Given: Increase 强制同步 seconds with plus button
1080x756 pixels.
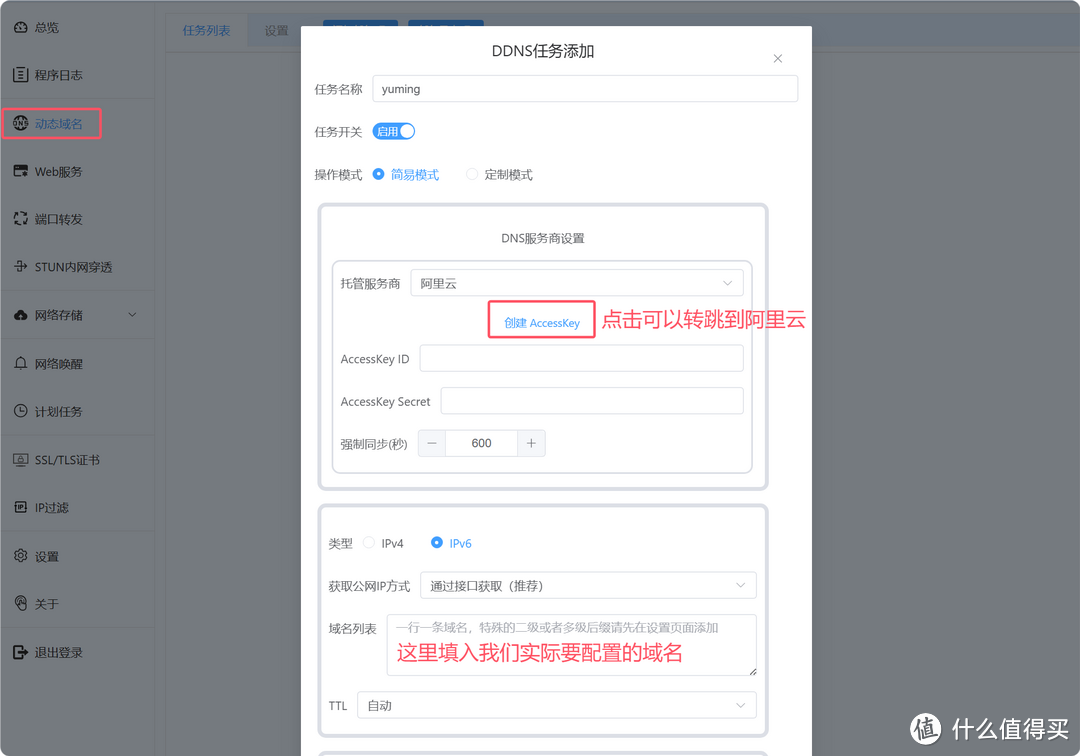Looking at the screenshot, I should point(531,443).
